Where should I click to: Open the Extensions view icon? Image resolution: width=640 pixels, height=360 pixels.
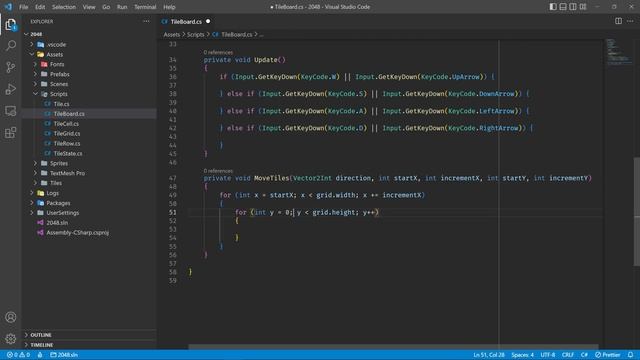pyautogui.click(x=11, y=133)
